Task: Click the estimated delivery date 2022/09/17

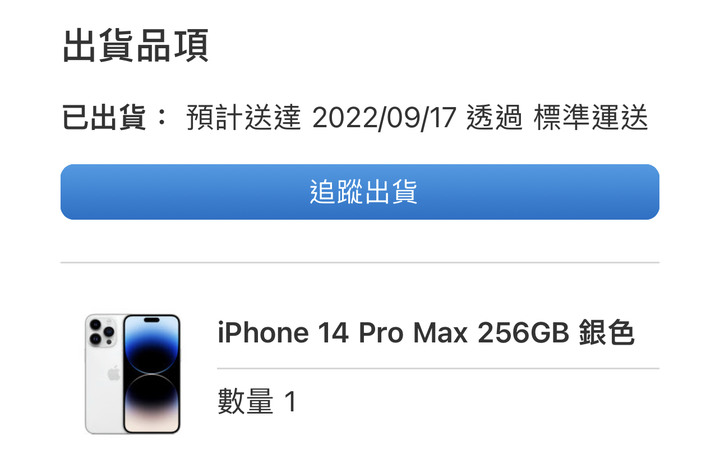Action: click(x=384, y=118)
